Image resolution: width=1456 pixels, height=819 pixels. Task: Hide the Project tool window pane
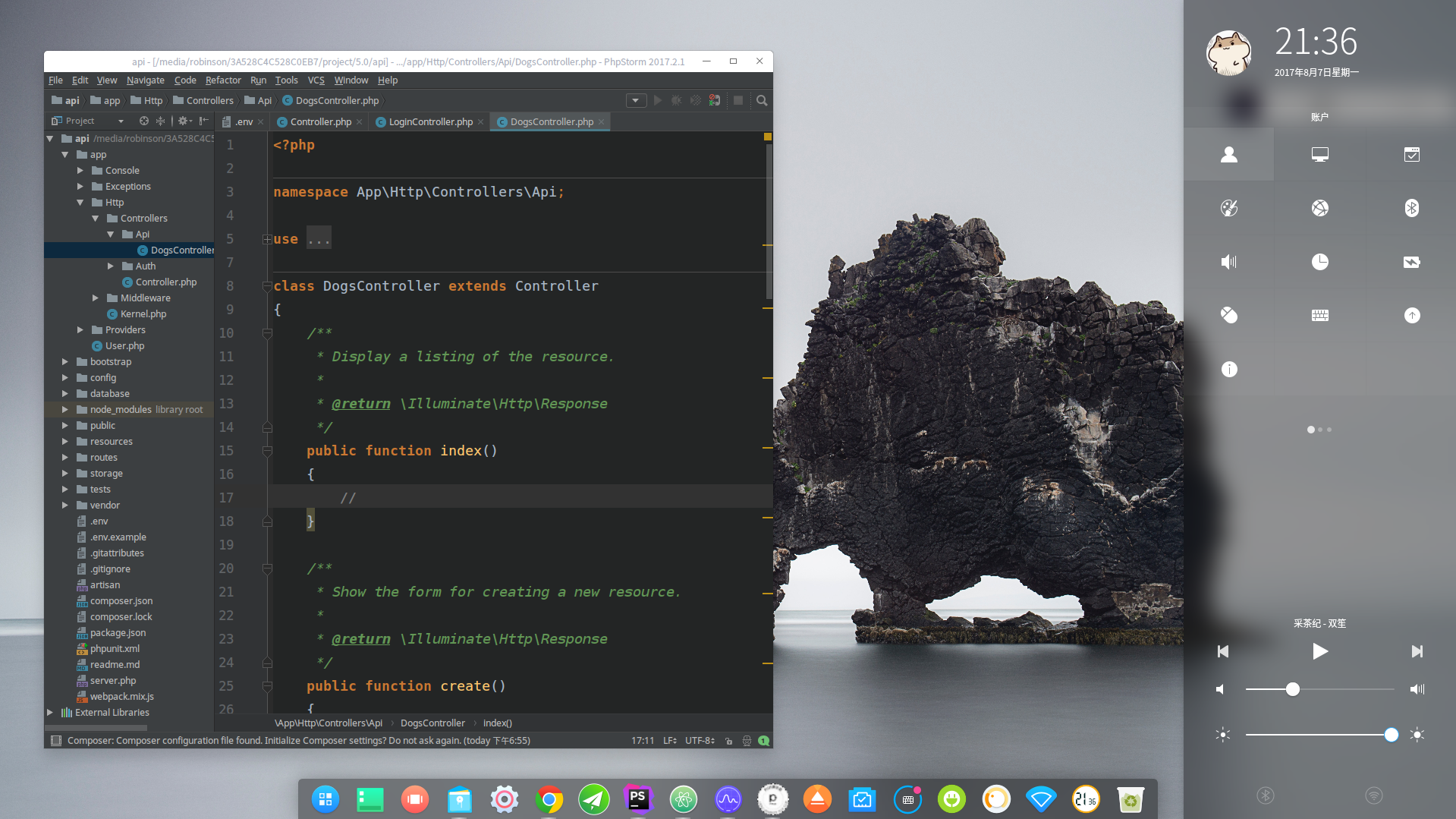tap(203, 121)
